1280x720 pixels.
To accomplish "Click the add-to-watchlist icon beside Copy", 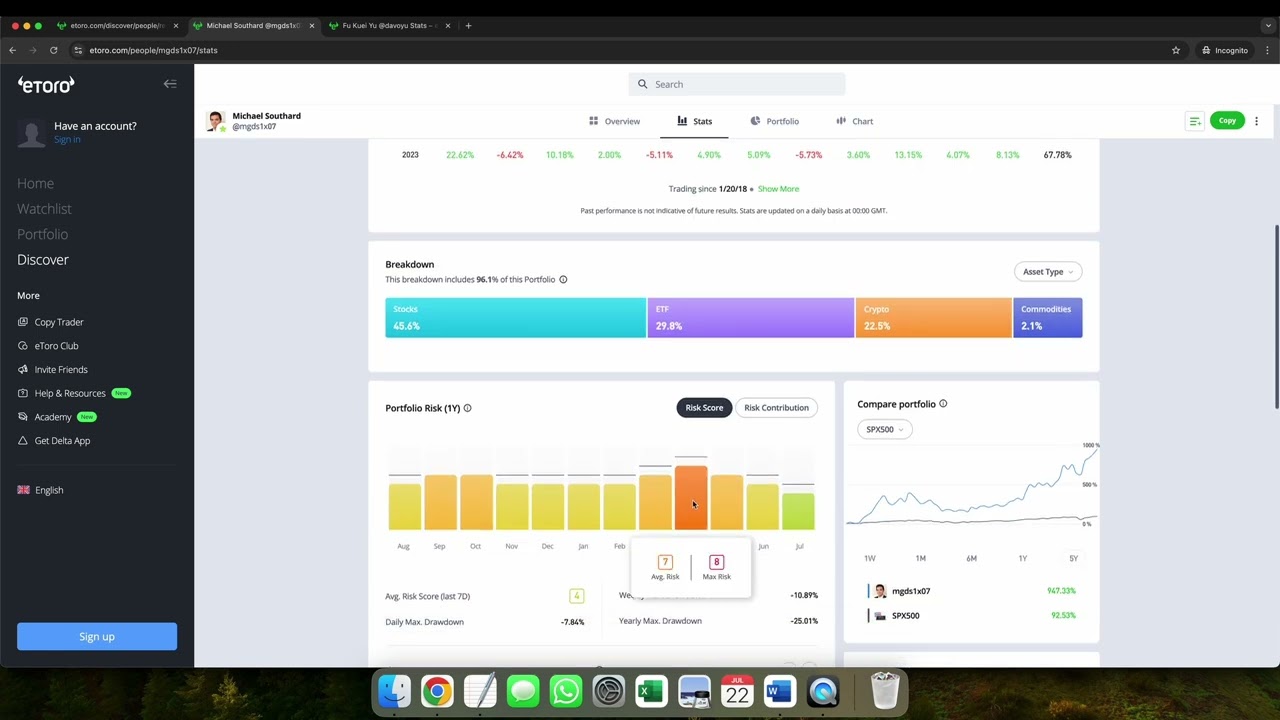I will 1194,121.
